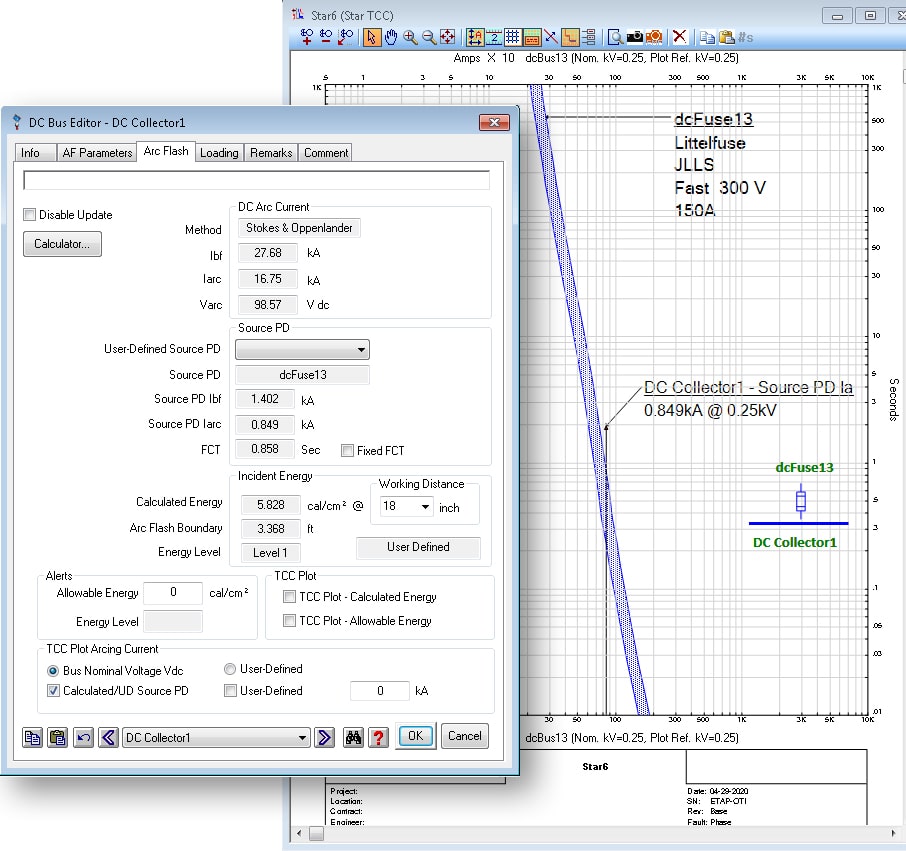
Task: Zoom in with the magnifier plus tool
Action: pyautogui.click(x=409, y=37)
